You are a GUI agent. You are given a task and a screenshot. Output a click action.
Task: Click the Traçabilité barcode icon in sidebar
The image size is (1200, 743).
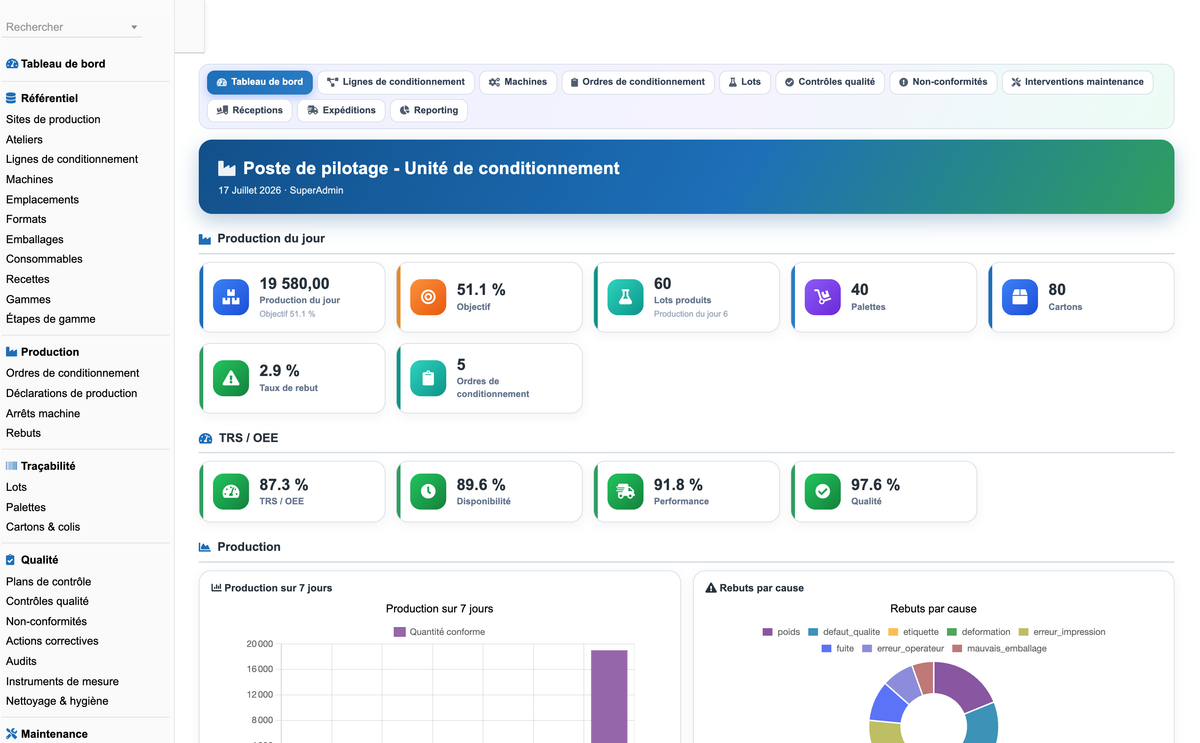pyautogui.click(x=12, y=466)
